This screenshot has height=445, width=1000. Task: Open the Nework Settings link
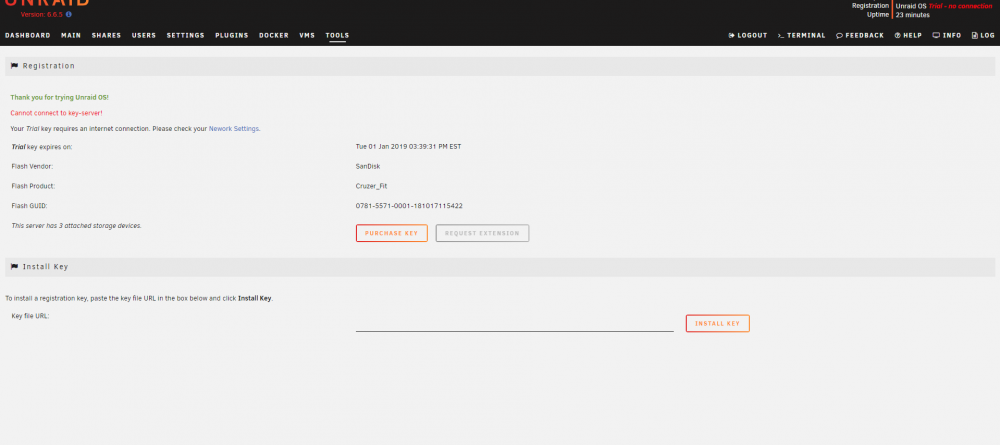click(234, 129)
